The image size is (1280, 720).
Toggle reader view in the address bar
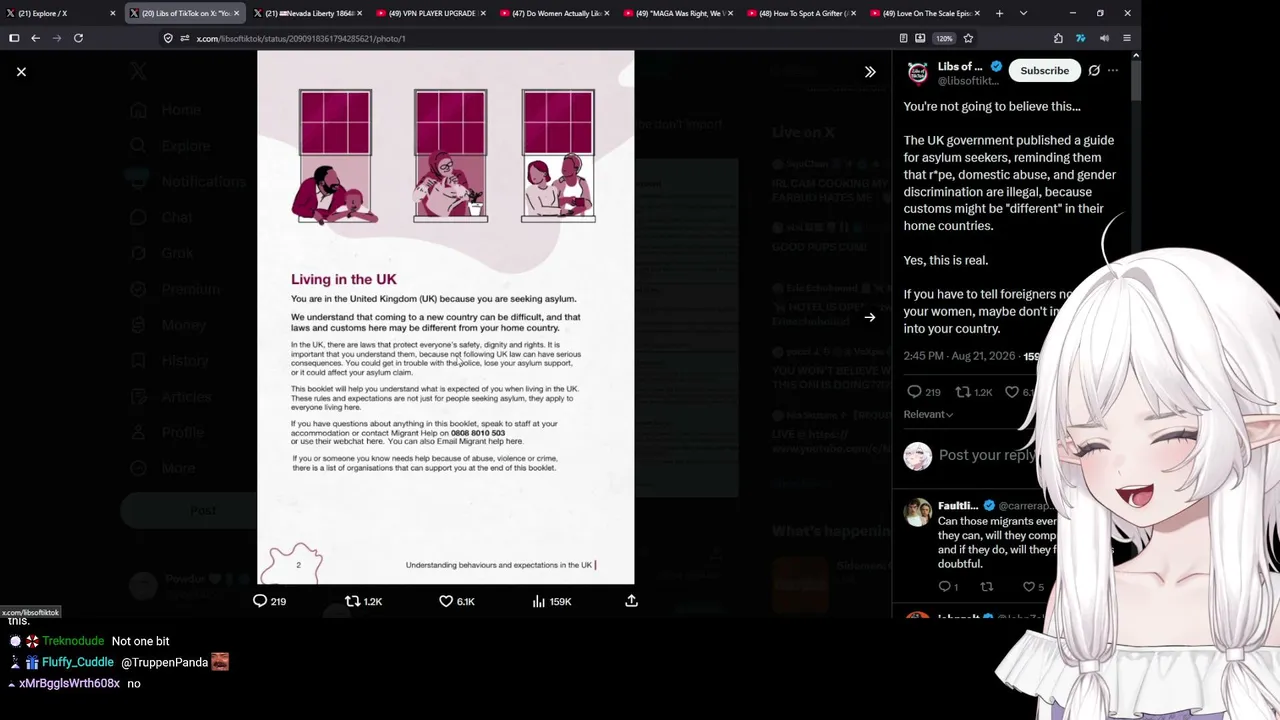click(x=903, y=38)
